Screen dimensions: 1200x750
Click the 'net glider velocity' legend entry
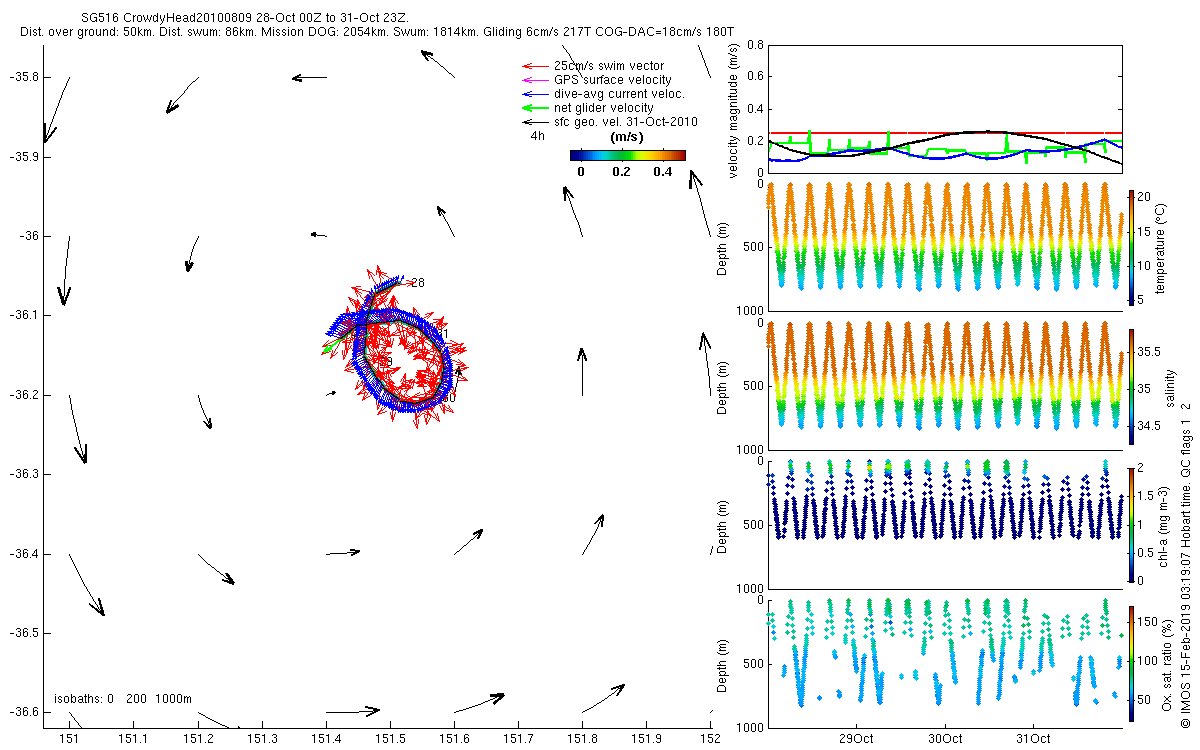[x=603, y=108]
